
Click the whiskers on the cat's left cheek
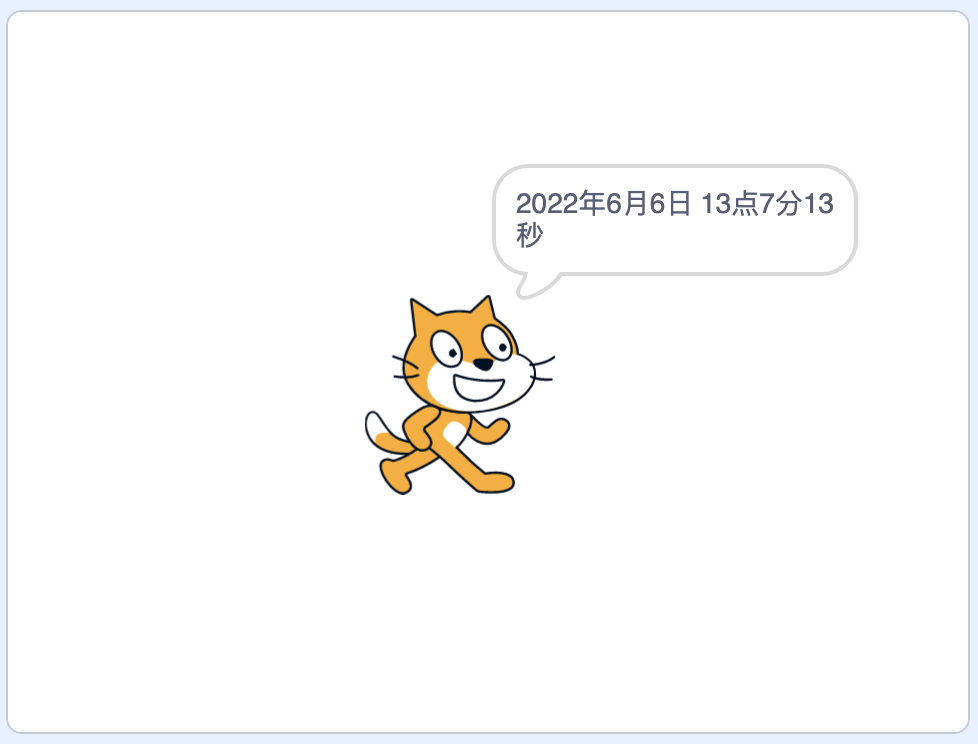405,367
